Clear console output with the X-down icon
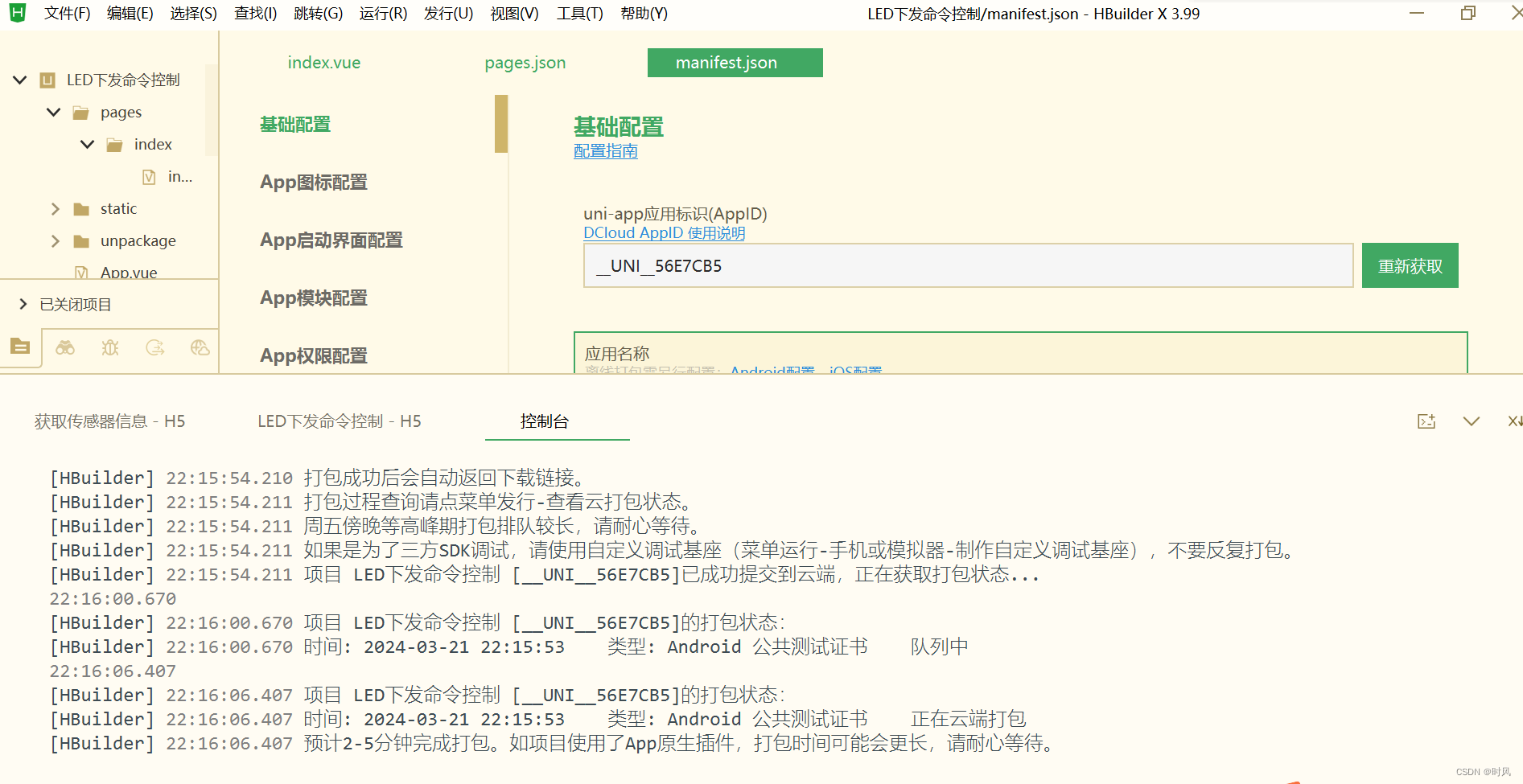Screen dimensions: 1523x784 click(1515, 421)
